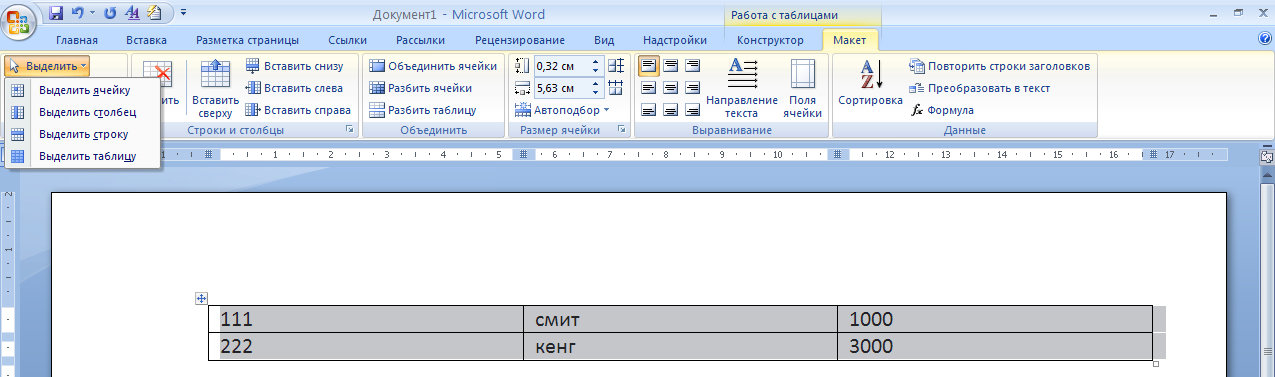Click the Сортировка button
The height and width of the screenshot is (377, 1275).
pyautogui.click(x=870, y=84)
